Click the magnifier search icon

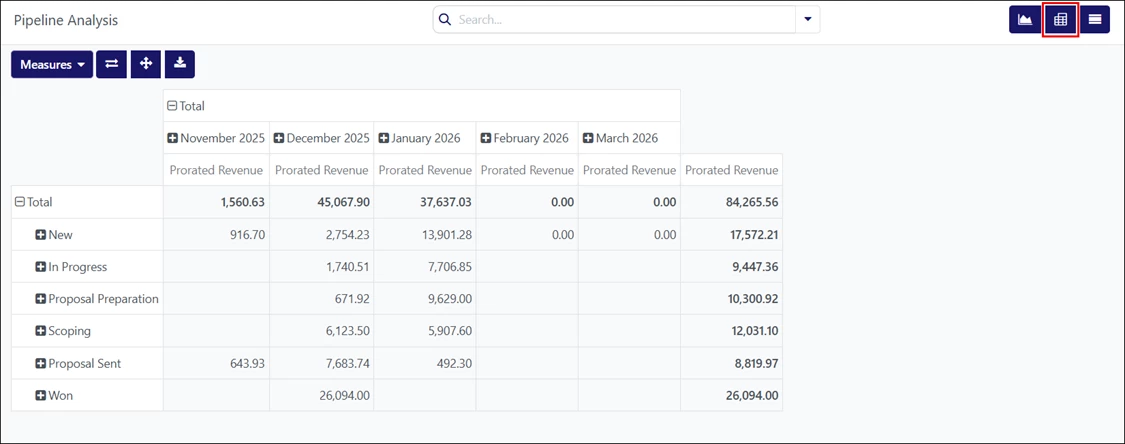pos(444,20)
